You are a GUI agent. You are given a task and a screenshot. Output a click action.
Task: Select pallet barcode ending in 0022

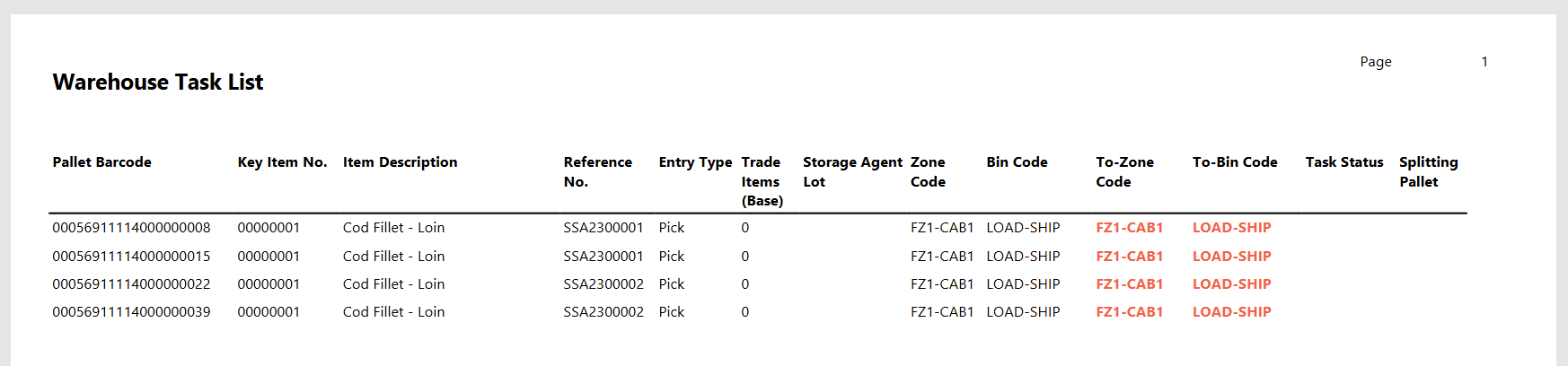[131, 284]
